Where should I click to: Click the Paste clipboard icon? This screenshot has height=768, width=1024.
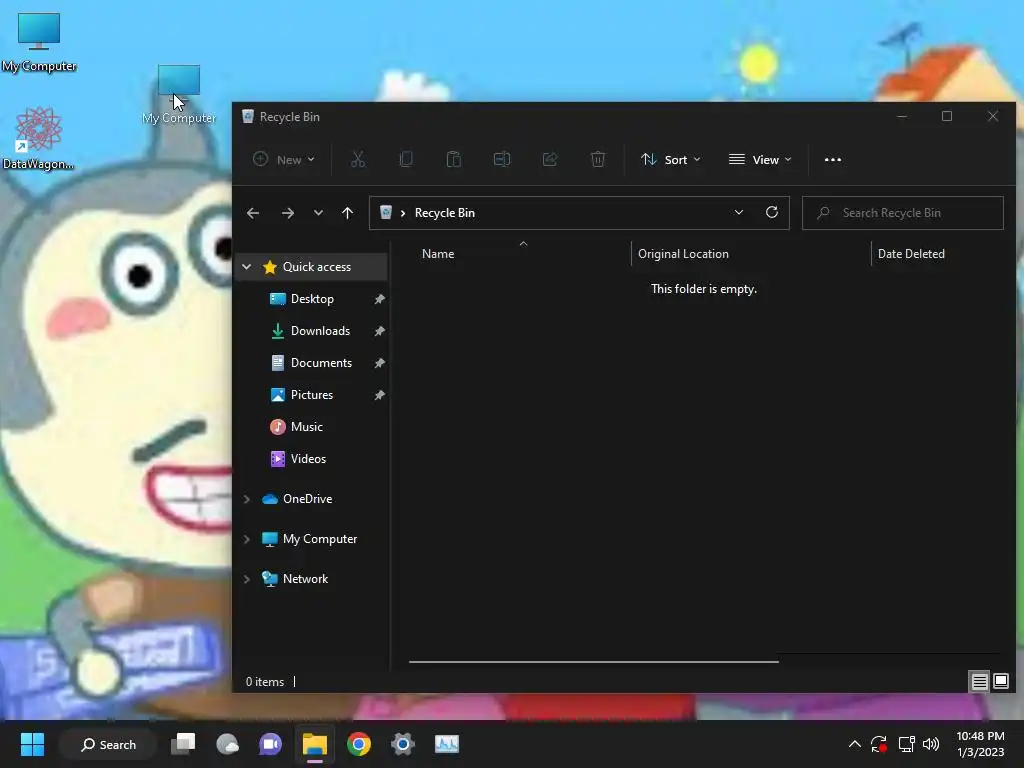pos(454,159)
